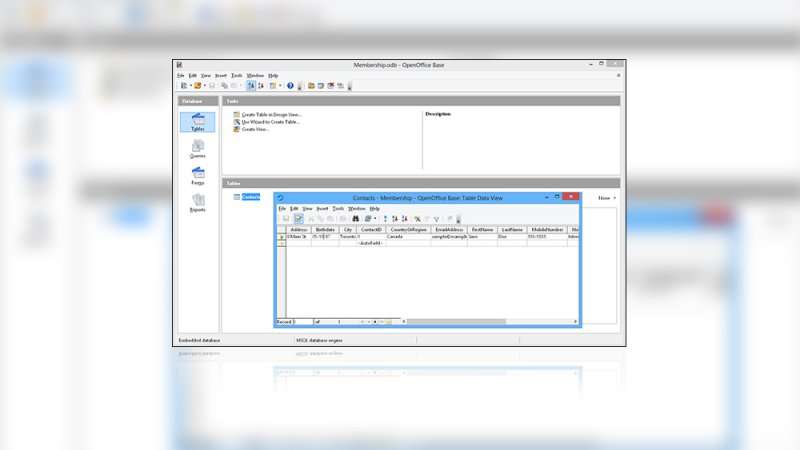
Task: Click Create View task link
Action: (x=255, y=130)
